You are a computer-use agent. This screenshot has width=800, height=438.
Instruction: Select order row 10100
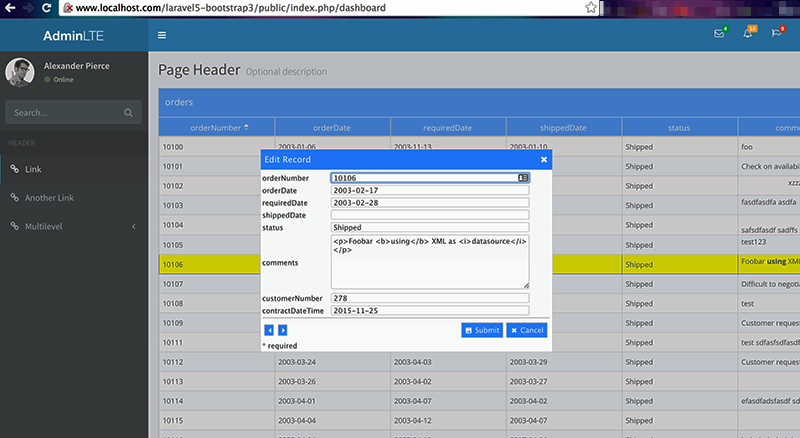479,147
